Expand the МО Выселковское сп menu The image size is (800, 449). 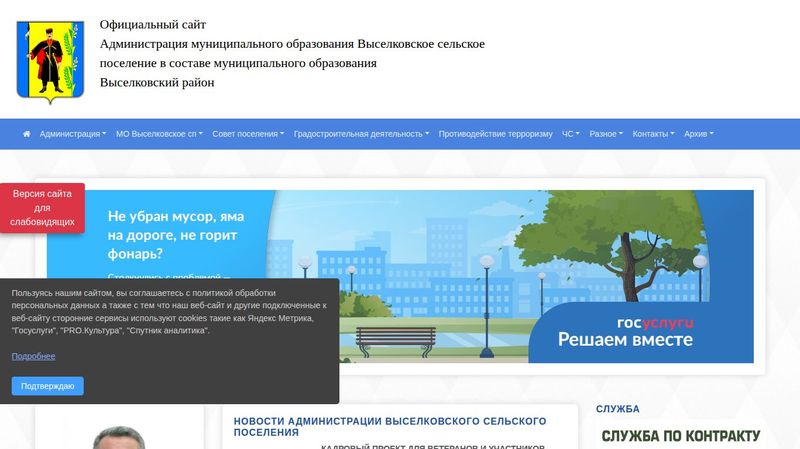click(159, 134)
